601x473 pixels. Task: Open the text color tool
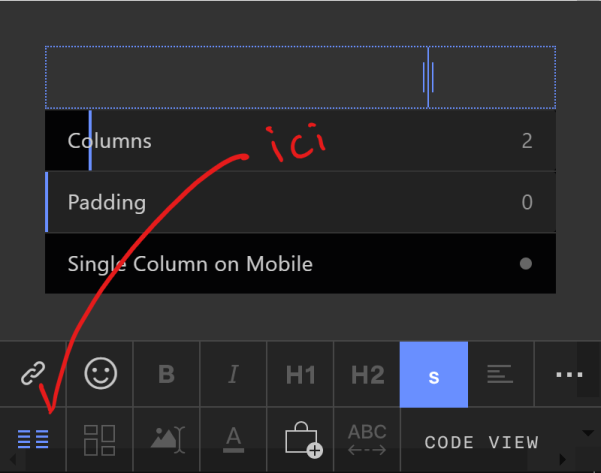(x=233, y=440)
